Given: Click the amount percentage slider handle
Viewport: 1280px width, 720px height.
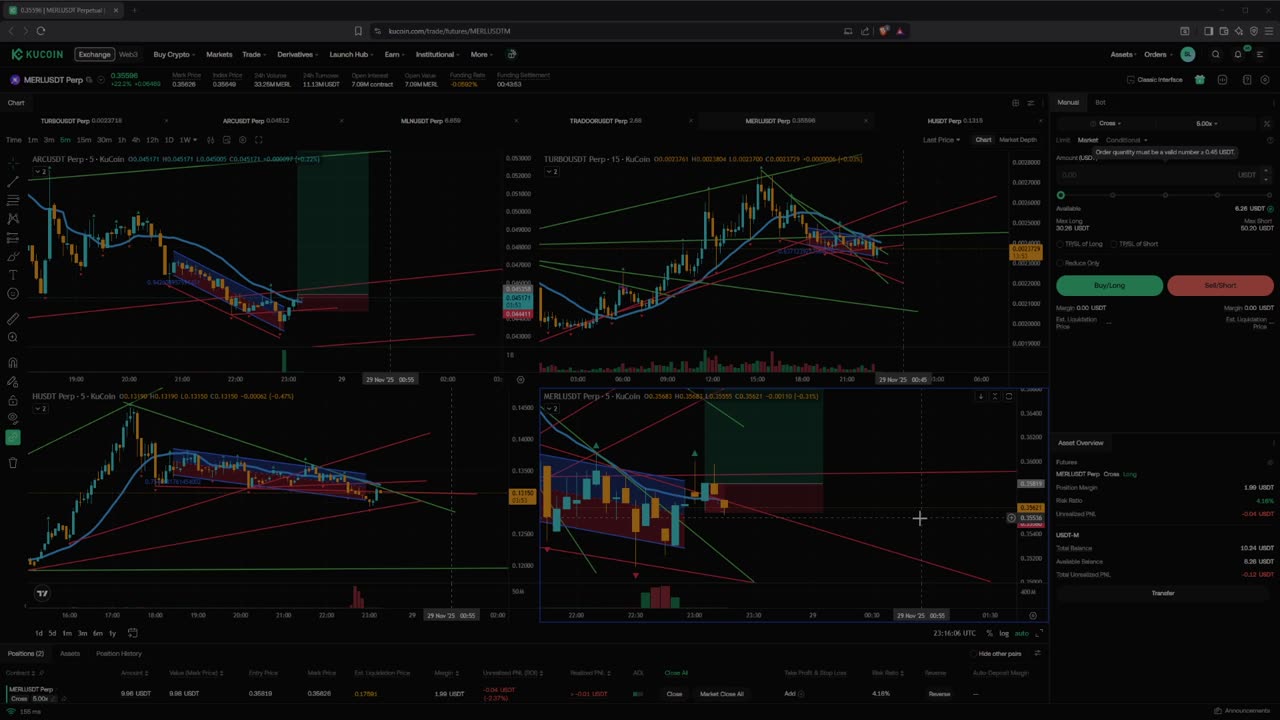Looking at the screenshot, I should [1061, 195].
